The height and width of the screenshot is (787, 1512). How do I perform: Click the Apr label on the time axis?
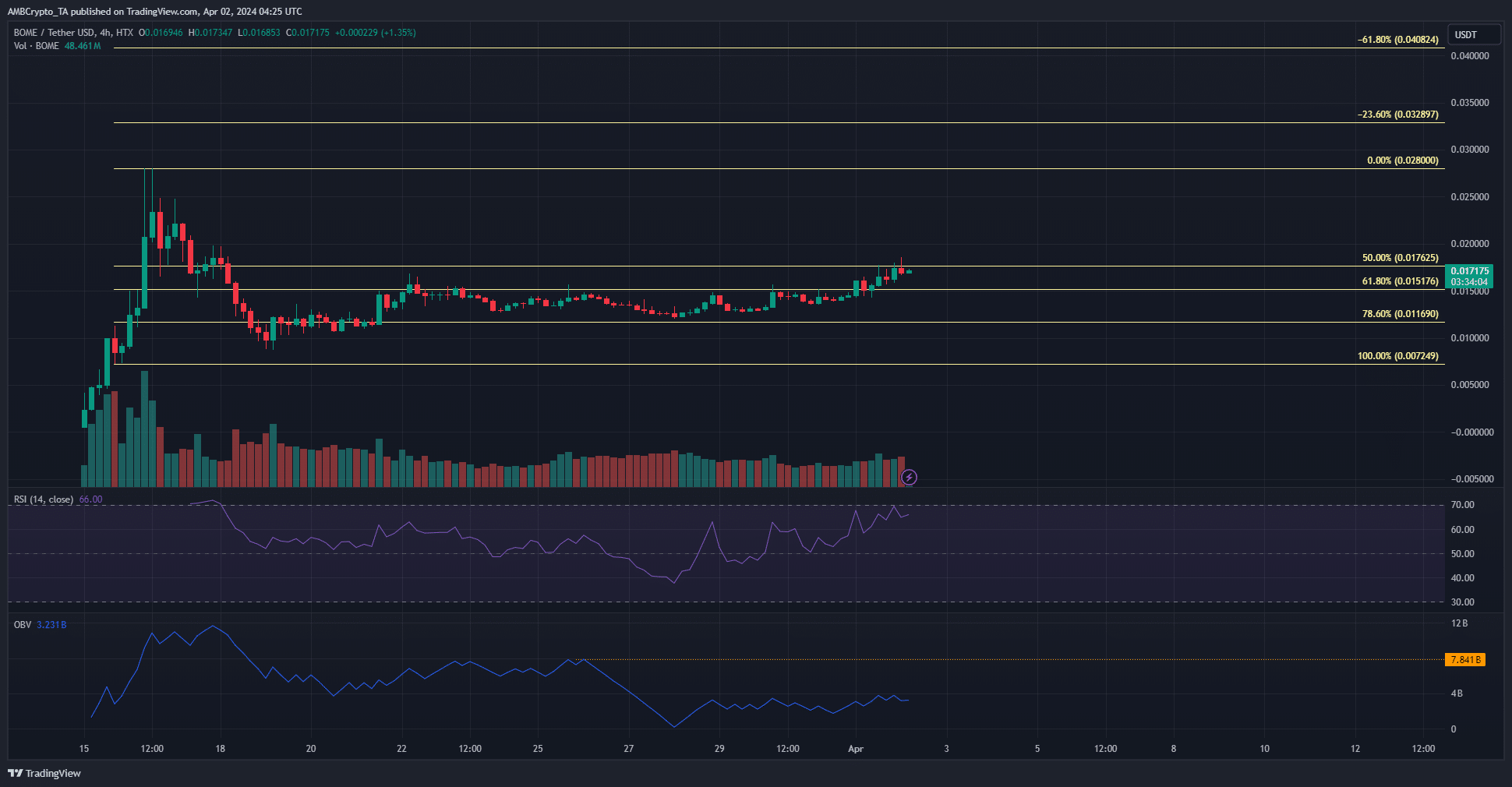point(856,749)
